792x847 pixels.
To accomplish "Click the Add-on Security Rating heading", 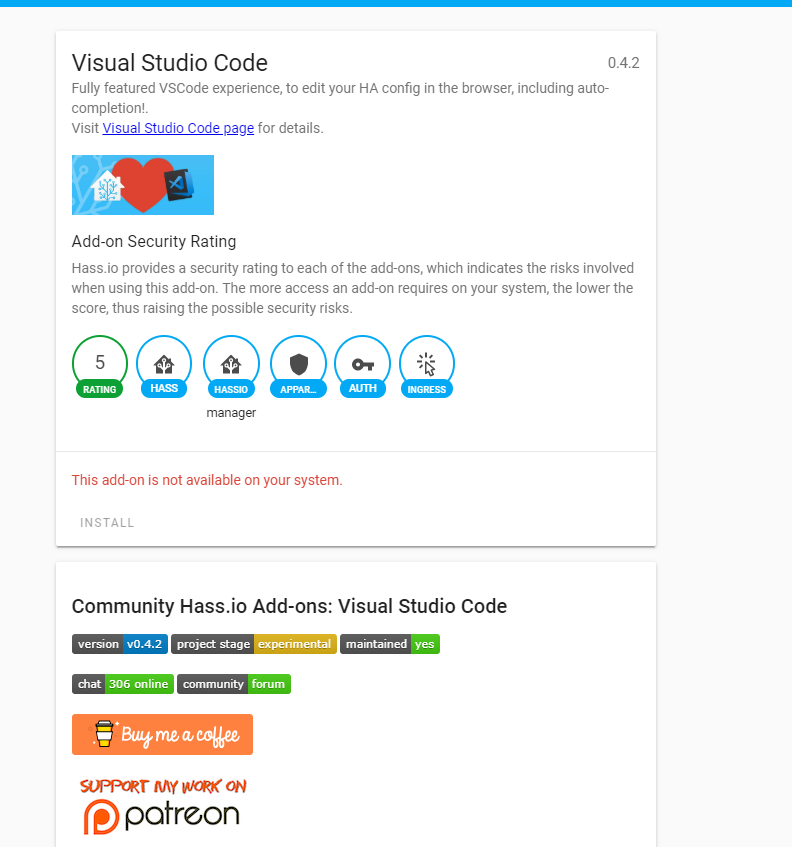I will pos(153,241).
